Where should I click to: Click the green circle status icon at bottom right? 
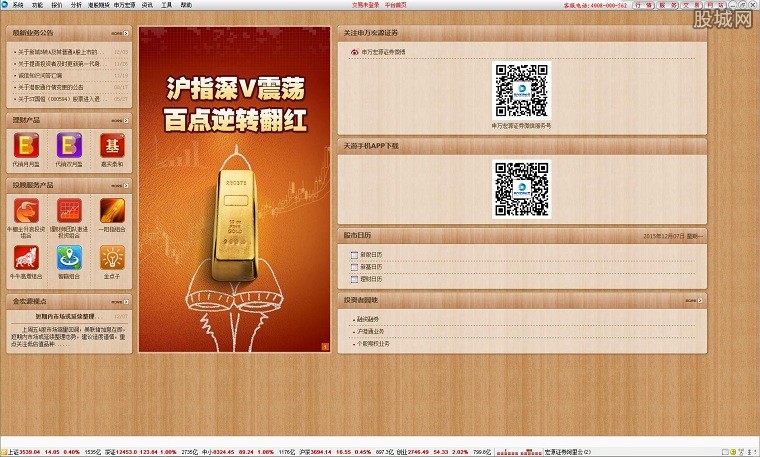click(733, 452)
